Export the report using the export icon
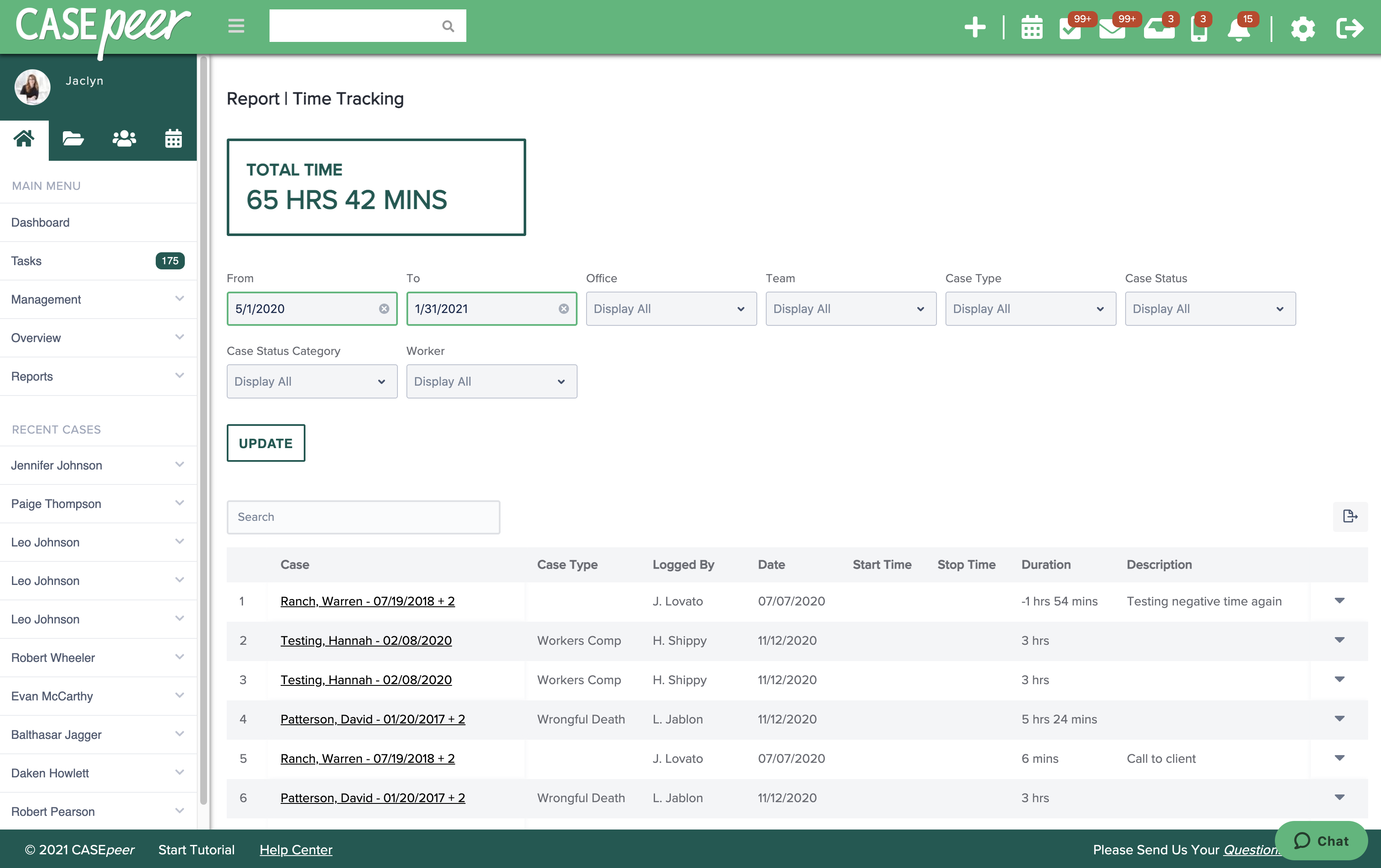The image size is (1381, 868). (x=1351, y=517)
